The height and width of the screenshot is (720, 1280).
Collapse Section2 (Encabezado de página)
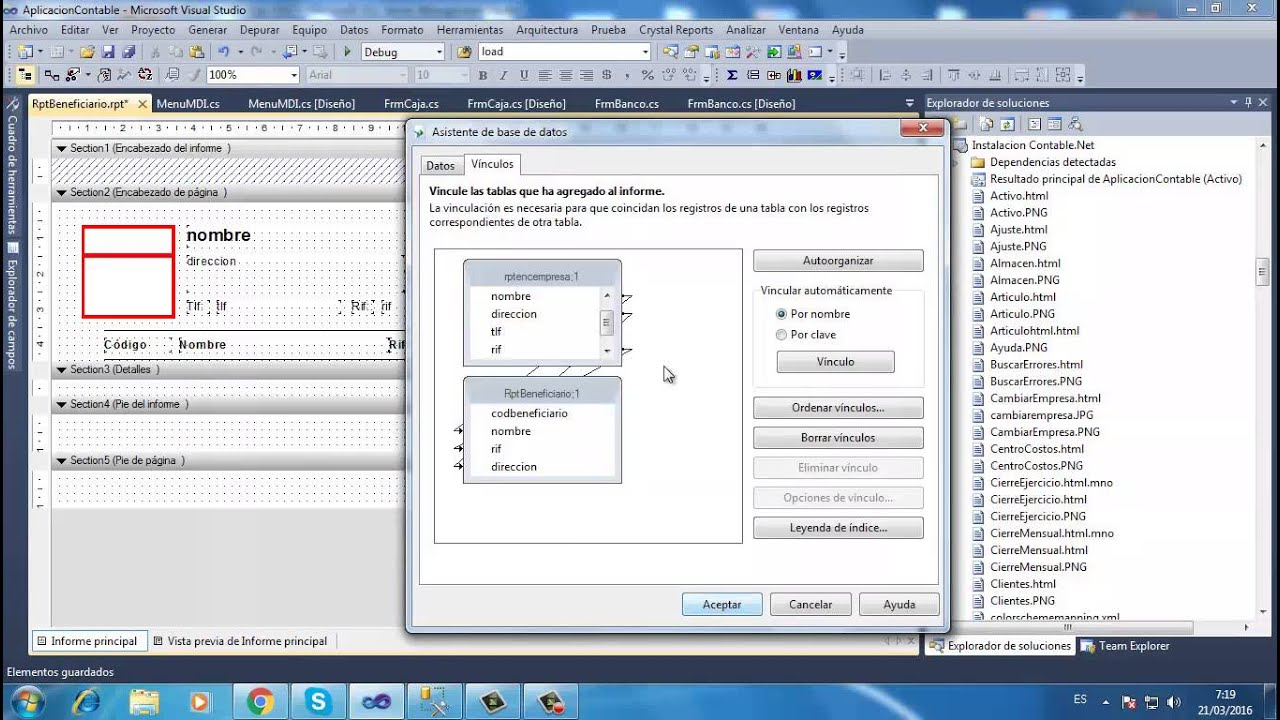tap(61, 192)
